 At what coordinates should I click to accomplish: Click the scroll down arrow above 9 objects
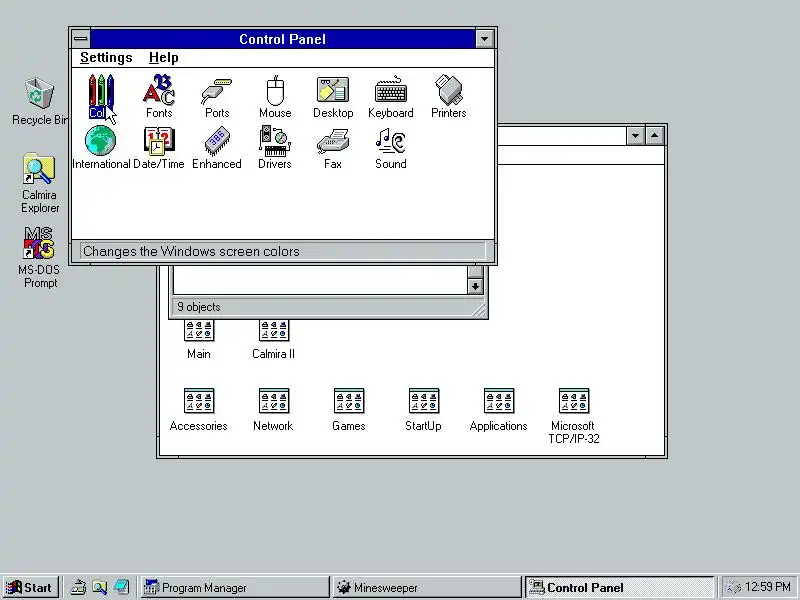pos(475,286)
